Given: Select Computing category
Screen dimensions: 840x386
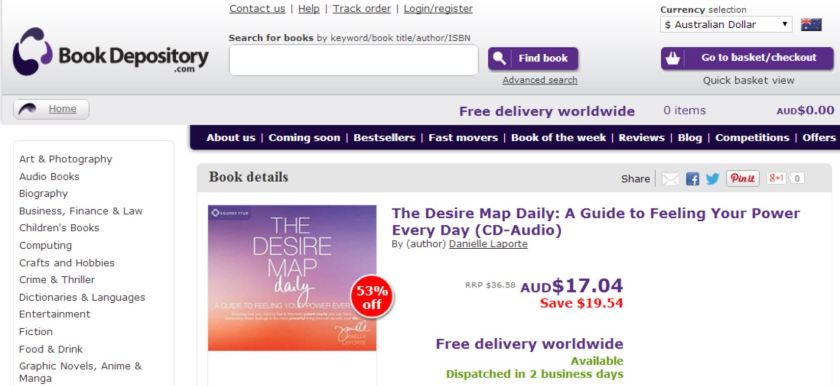Looking at the screenshot, I should click(x=45, y=245).
